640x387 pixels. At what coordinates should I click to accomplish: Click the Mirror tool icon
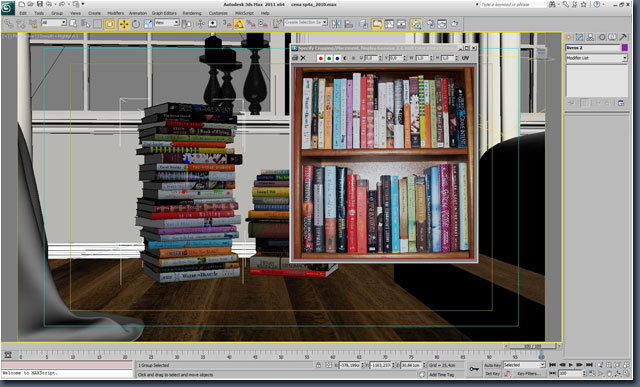tap(336, 24)
